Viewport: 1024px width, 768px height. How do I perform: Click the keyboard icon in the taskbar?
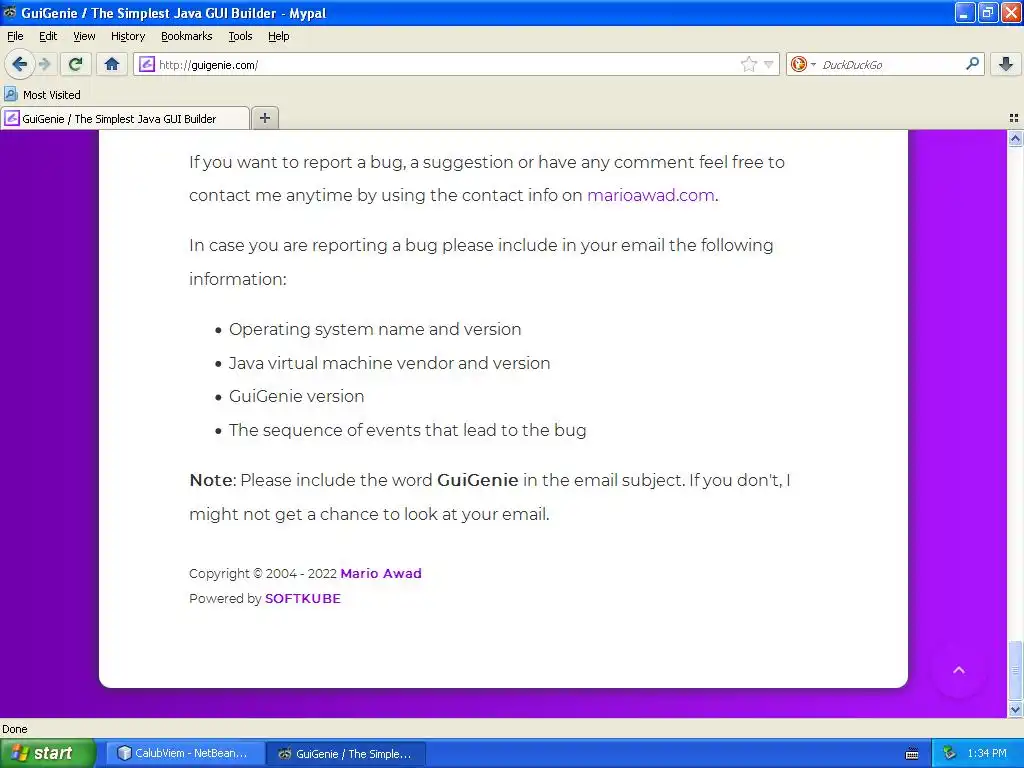912,754
